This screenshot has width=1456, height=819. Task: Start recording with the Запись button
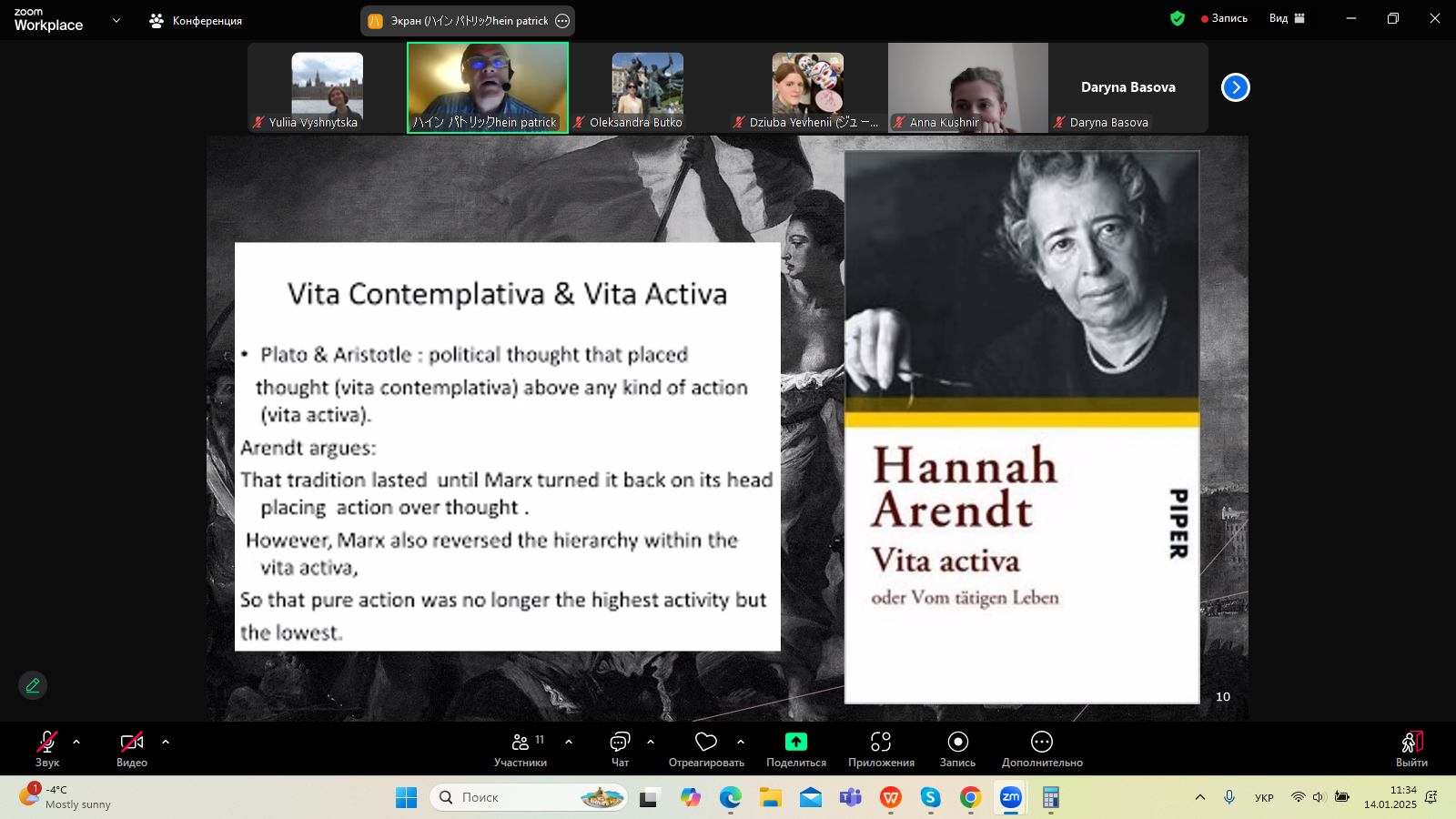click(x=957, y=749)
